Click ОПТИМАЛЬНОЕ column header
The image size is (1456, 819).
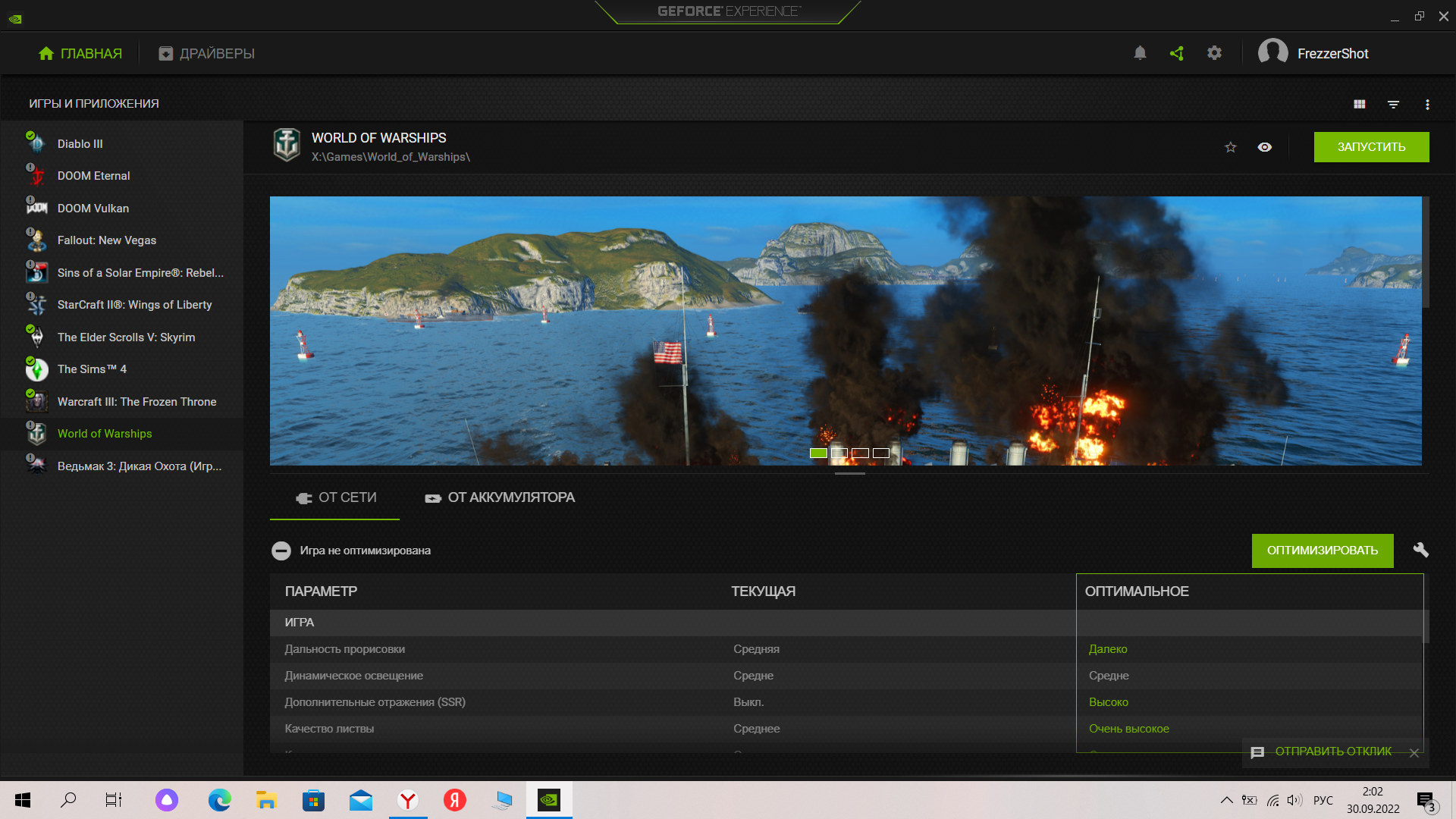coord(1137,591)
